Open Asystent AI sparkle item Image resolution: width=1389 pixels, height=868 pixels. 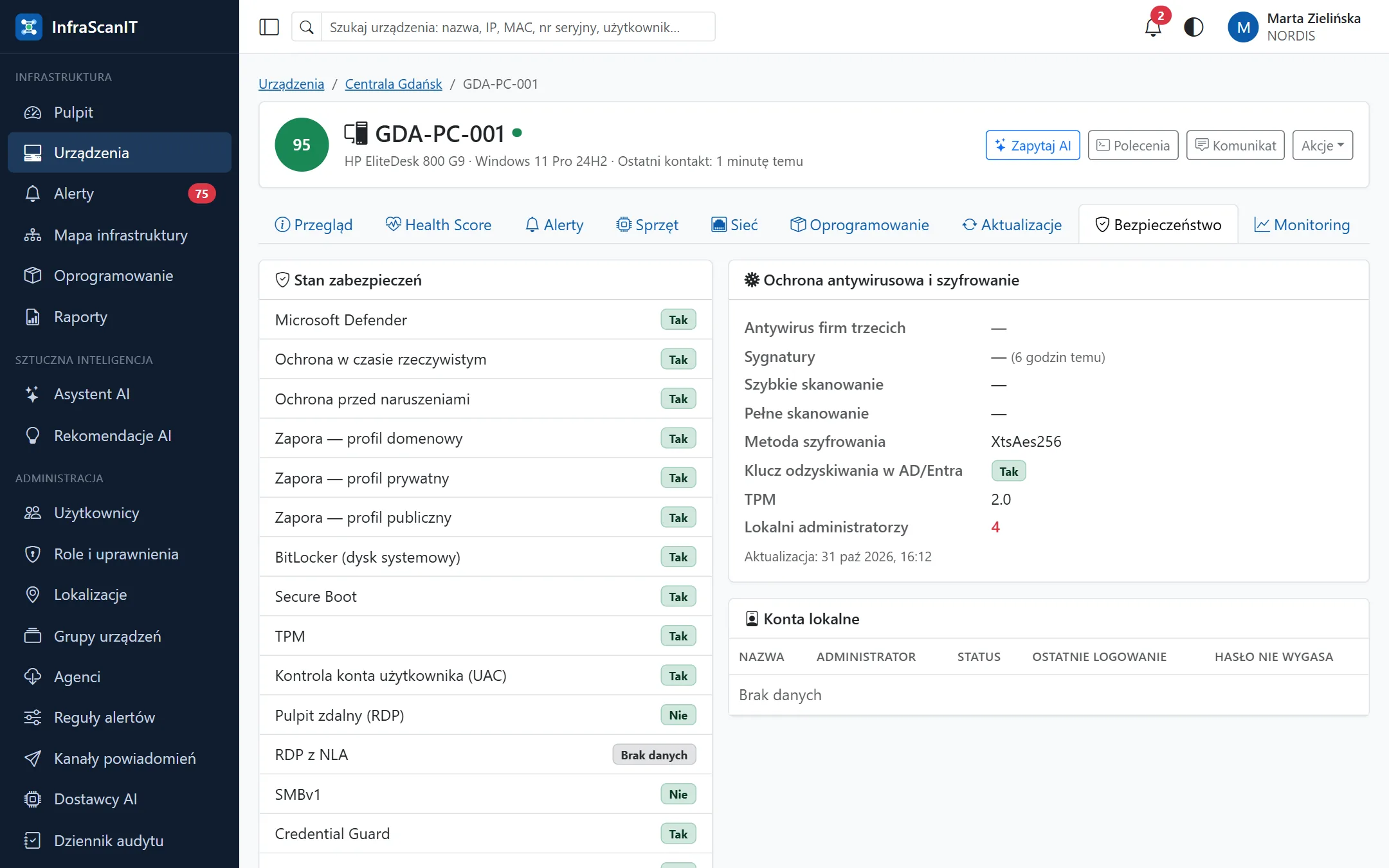tap(120, 394)
